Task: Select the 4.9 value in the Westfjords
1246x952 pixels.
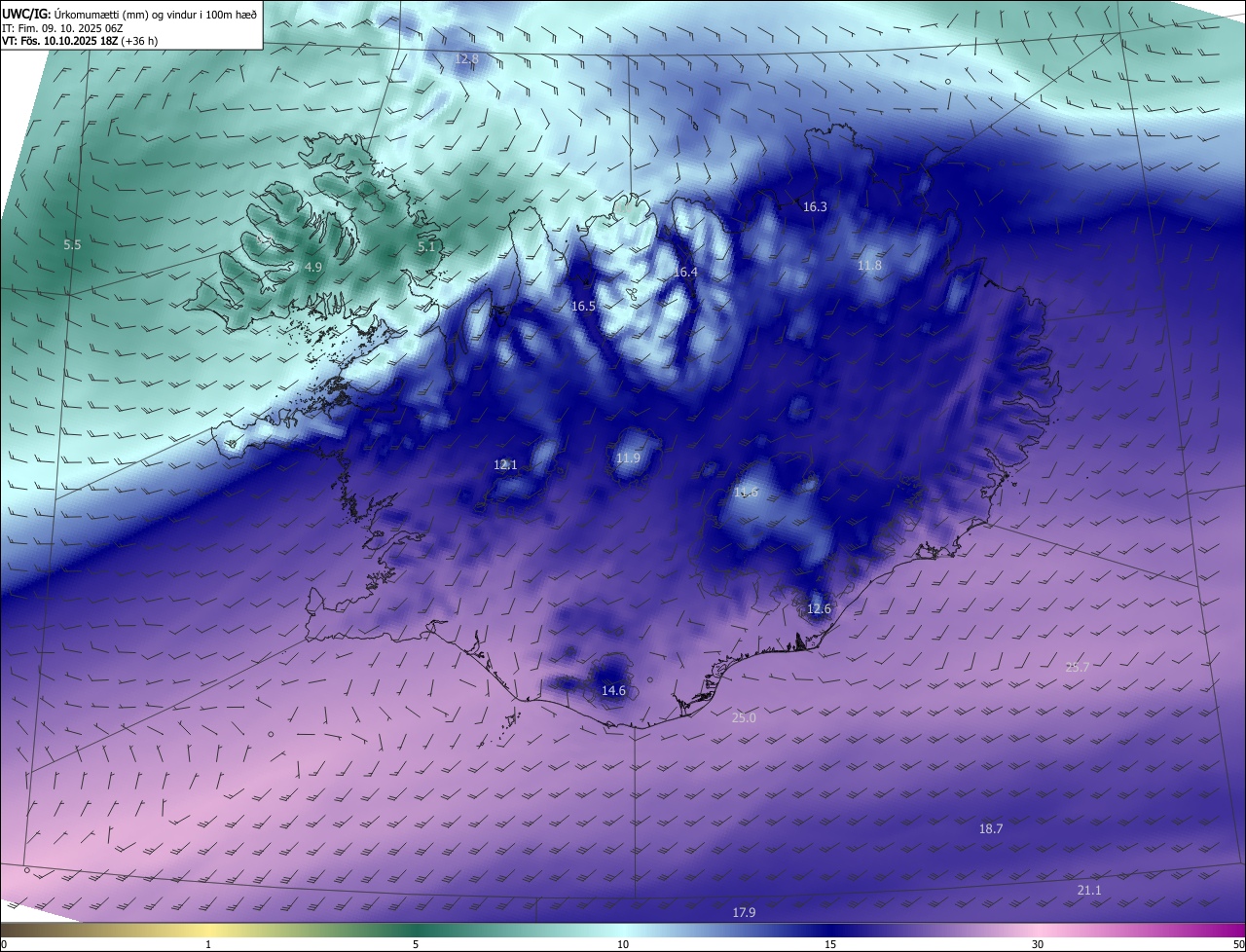Action: 313,267
